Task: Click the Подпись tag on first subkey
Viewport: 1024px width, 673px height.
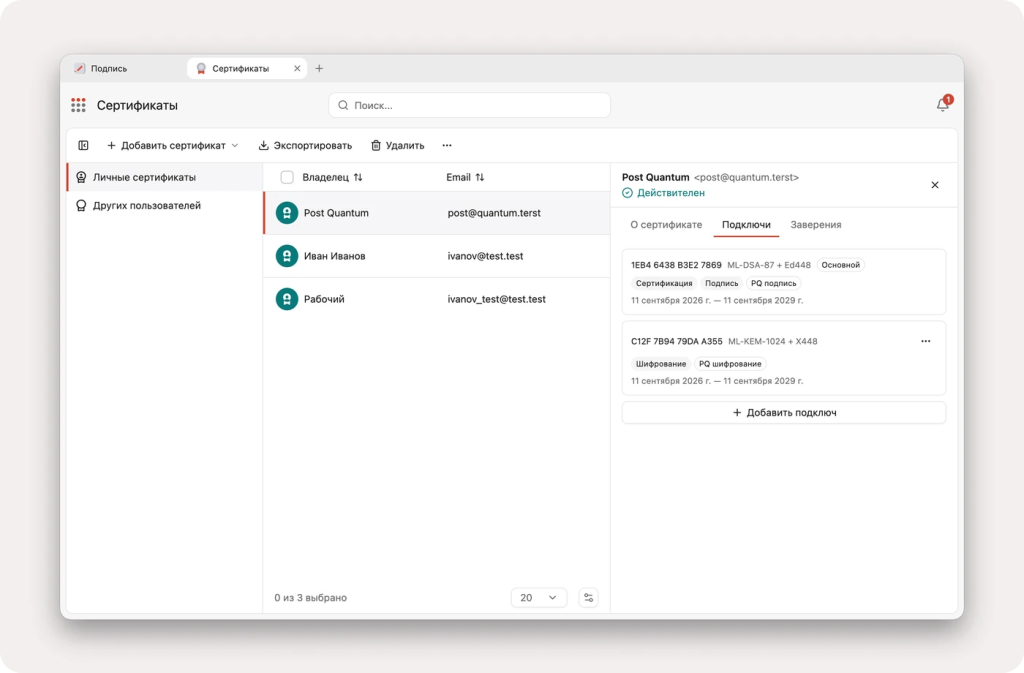Action: (x=722, y=283)
